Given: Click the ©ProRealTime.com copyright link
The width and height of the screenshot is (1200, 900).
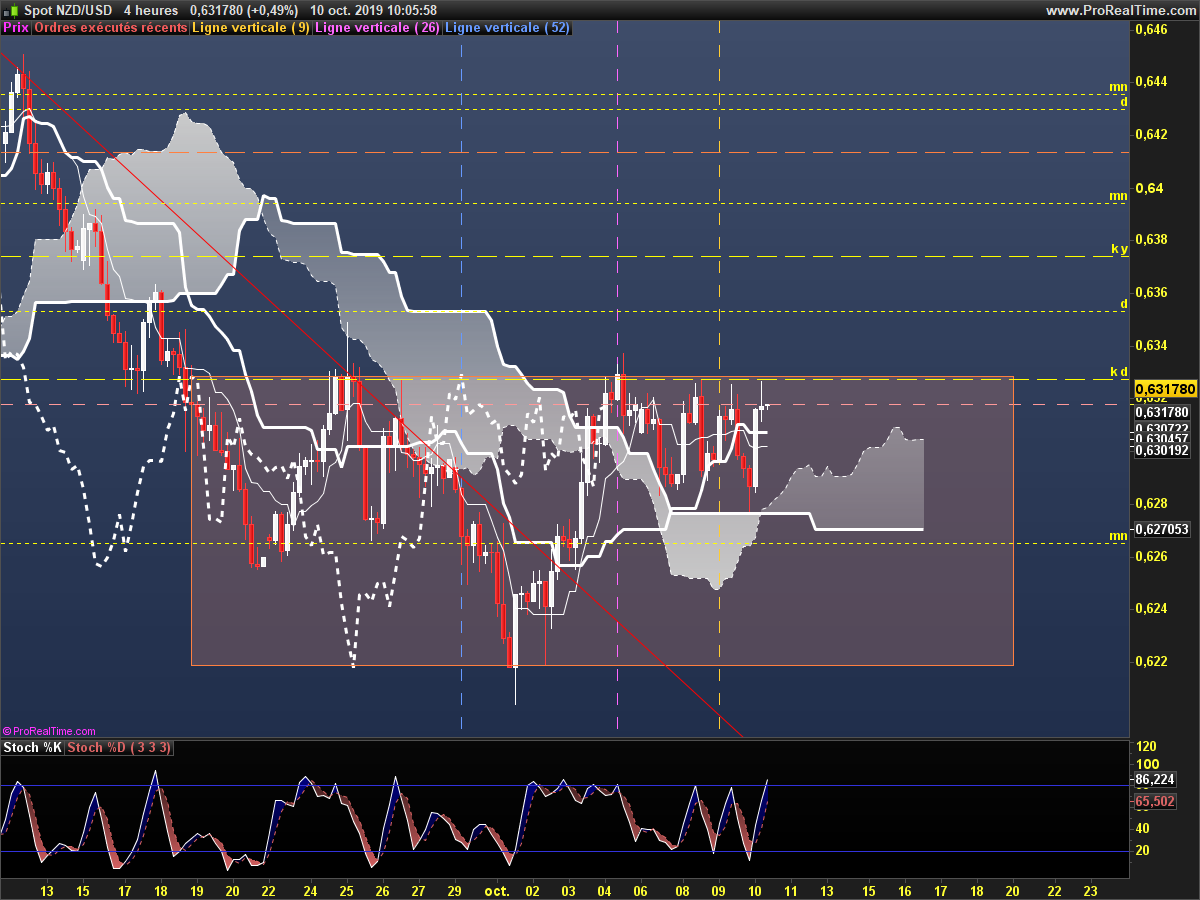Looking at the screenshot, I should 49,732.
